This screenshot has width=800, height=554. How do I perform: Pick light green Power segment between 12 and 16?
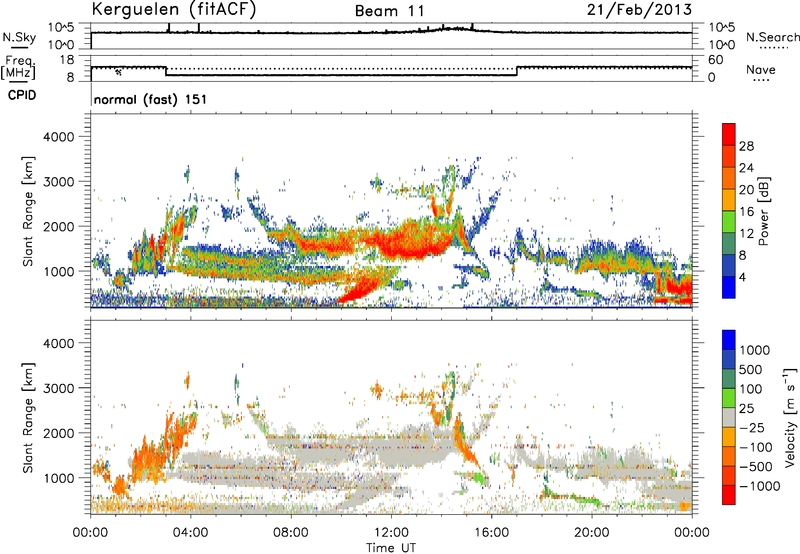(x=729, y=221)
